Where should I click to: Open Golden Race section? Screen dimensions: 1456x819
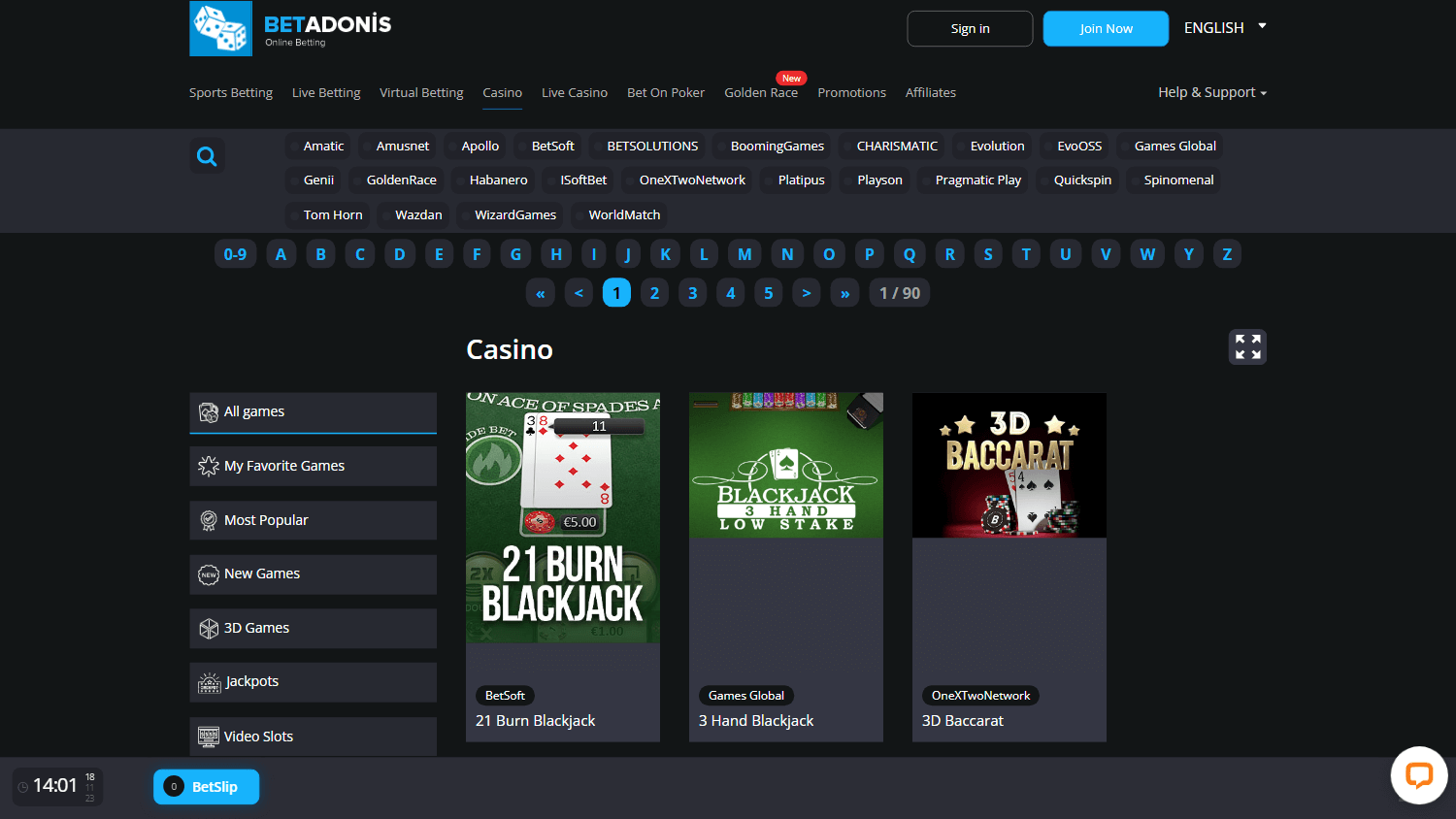click(x=761, y=93)
